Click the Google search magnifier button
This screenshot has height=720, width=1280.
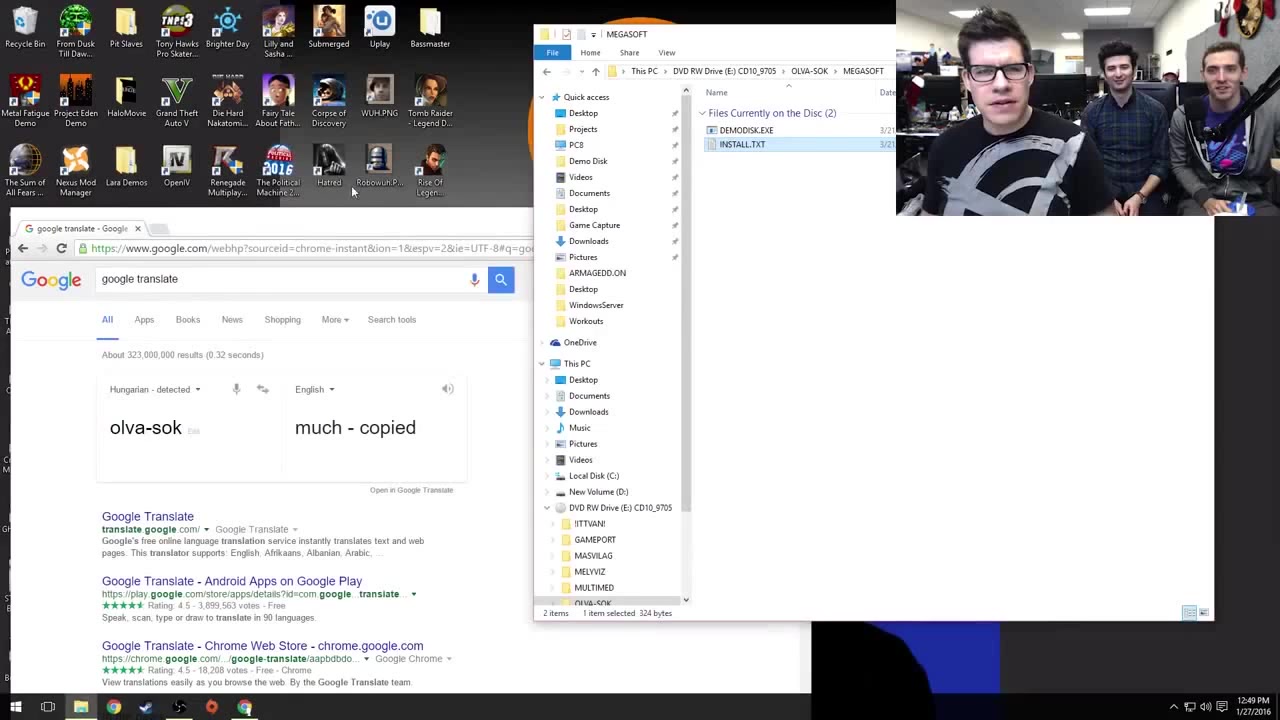click(x=501, y=280)
